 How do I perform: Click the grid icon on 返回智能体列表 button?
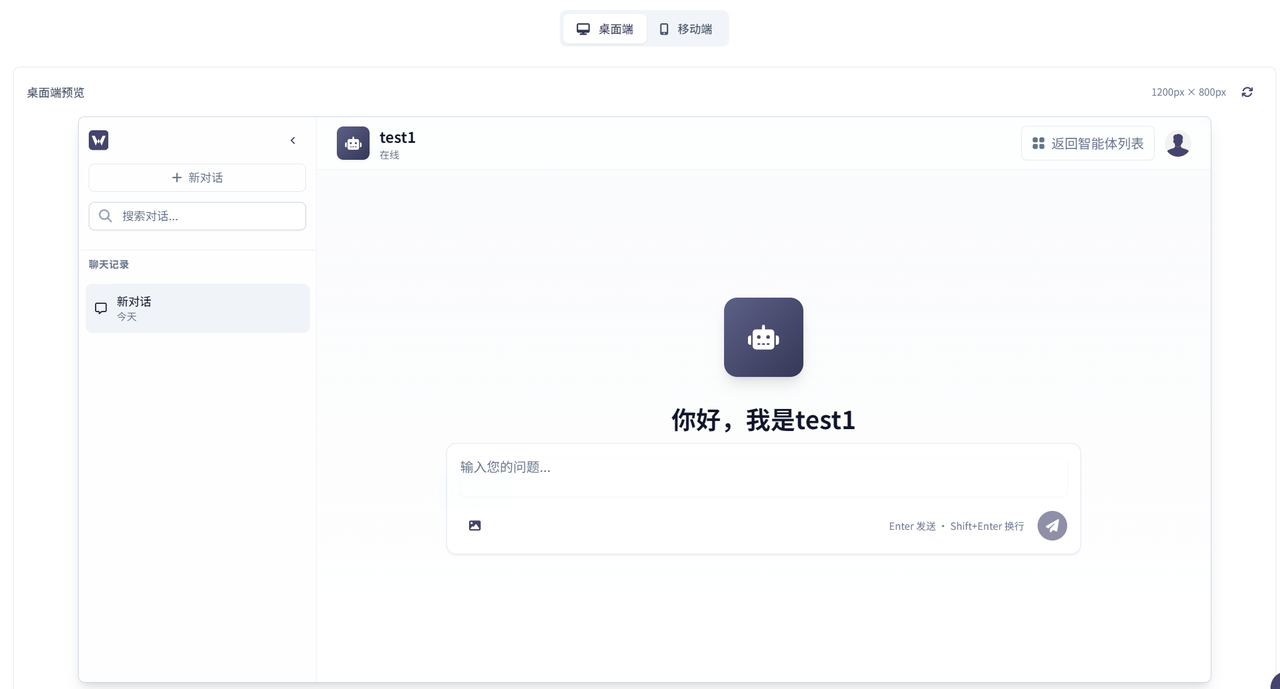[1037, 143]
